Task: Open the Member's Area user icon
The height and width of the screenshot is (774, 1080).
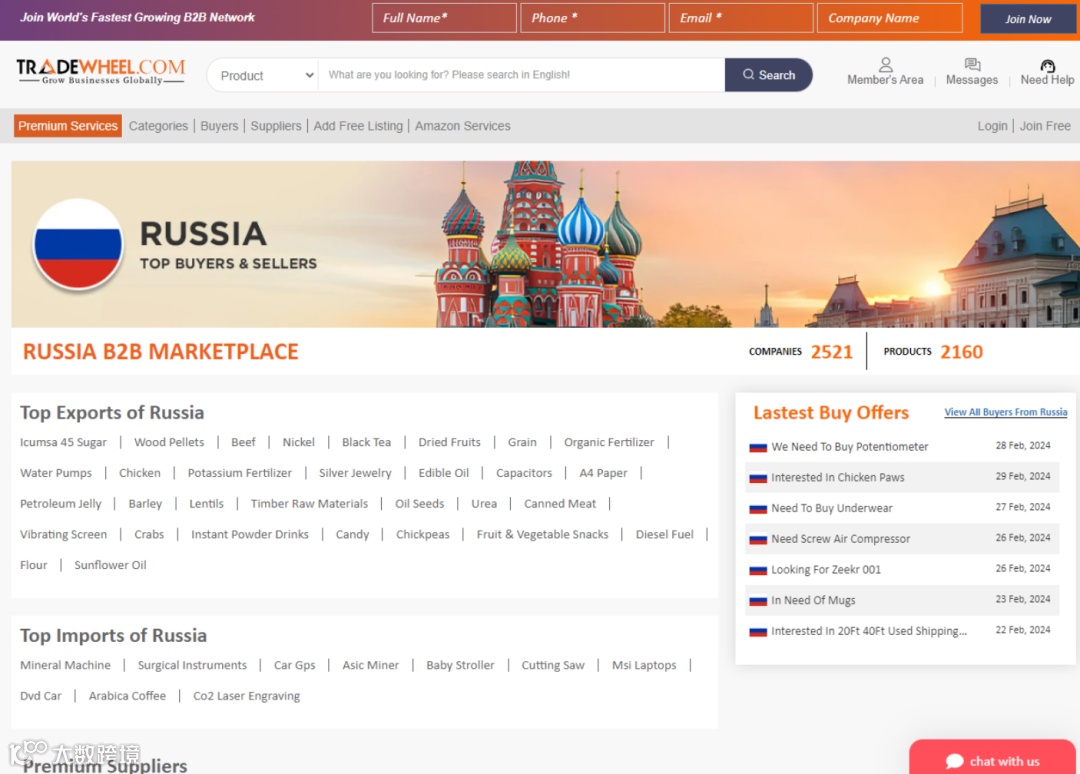Action: 886,65
